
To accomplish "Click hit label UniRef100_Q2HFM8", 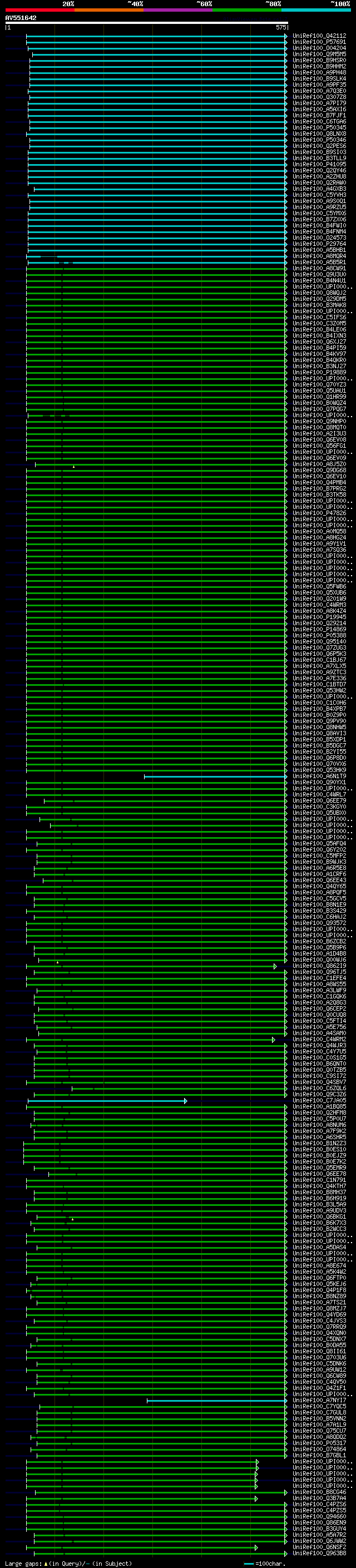I will (x=319, y=1112).
